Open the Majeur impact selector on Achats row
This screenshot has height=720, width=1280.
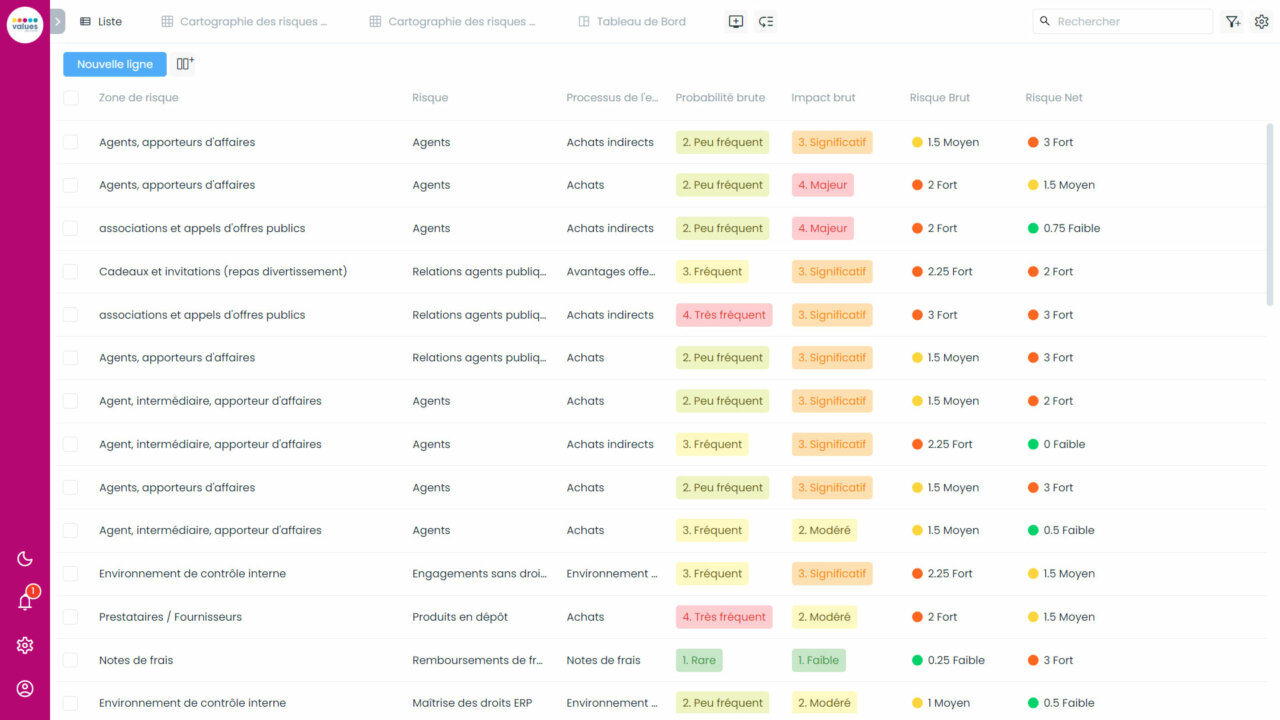point(822,184)
